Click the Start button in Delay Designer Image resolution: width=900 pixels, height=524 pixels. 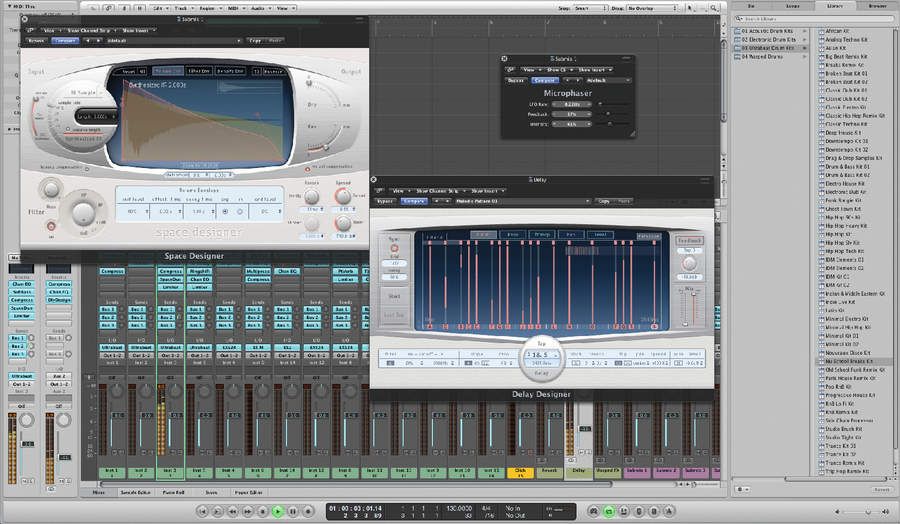click(394, 296)
